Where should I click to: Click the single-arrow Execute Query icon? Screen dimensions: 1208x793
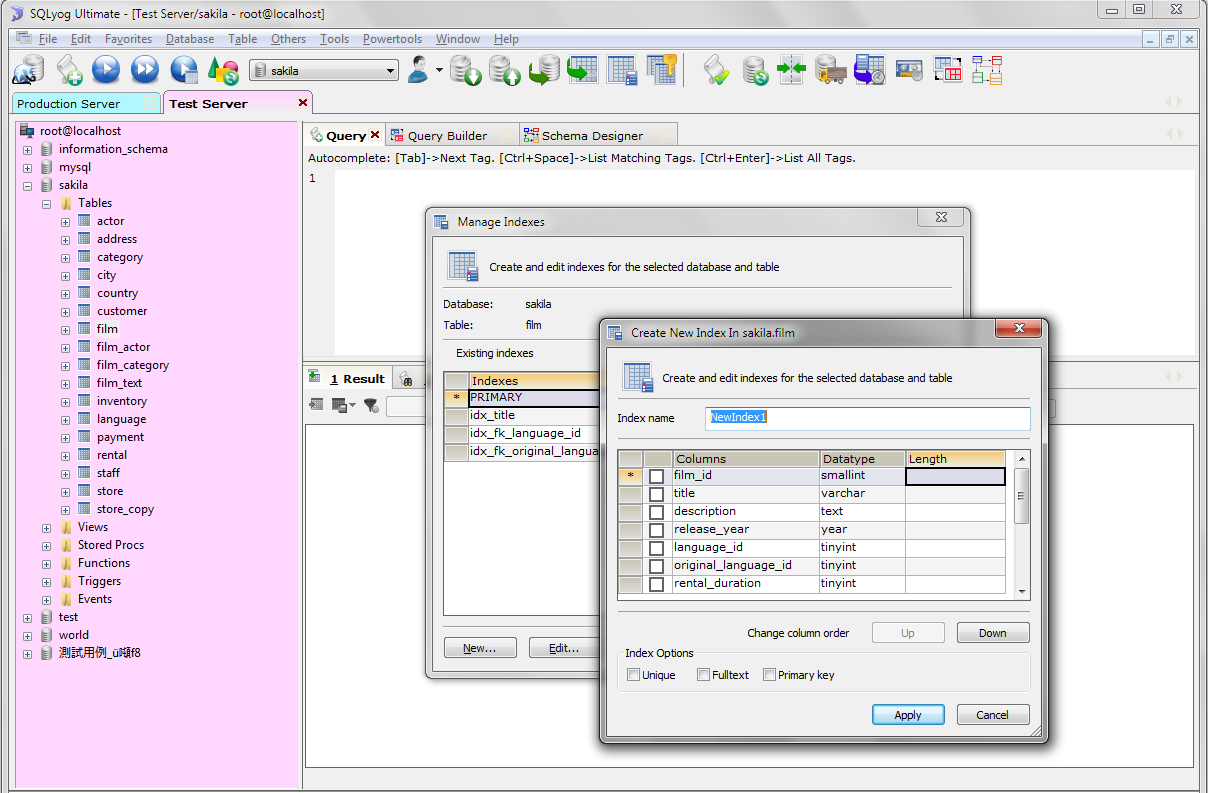tap(106, 70)
